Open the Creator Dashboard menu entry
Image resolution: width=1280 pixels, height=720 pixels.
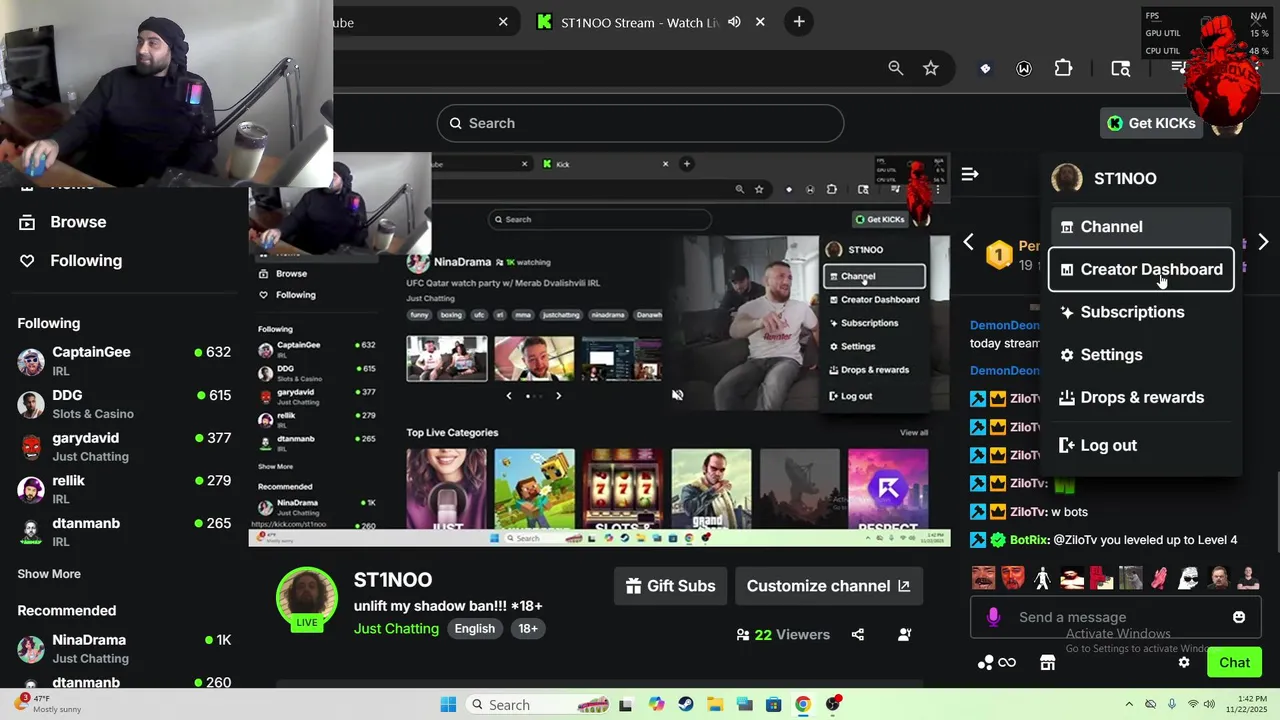pyautogui.click(x=1141, y=270)
